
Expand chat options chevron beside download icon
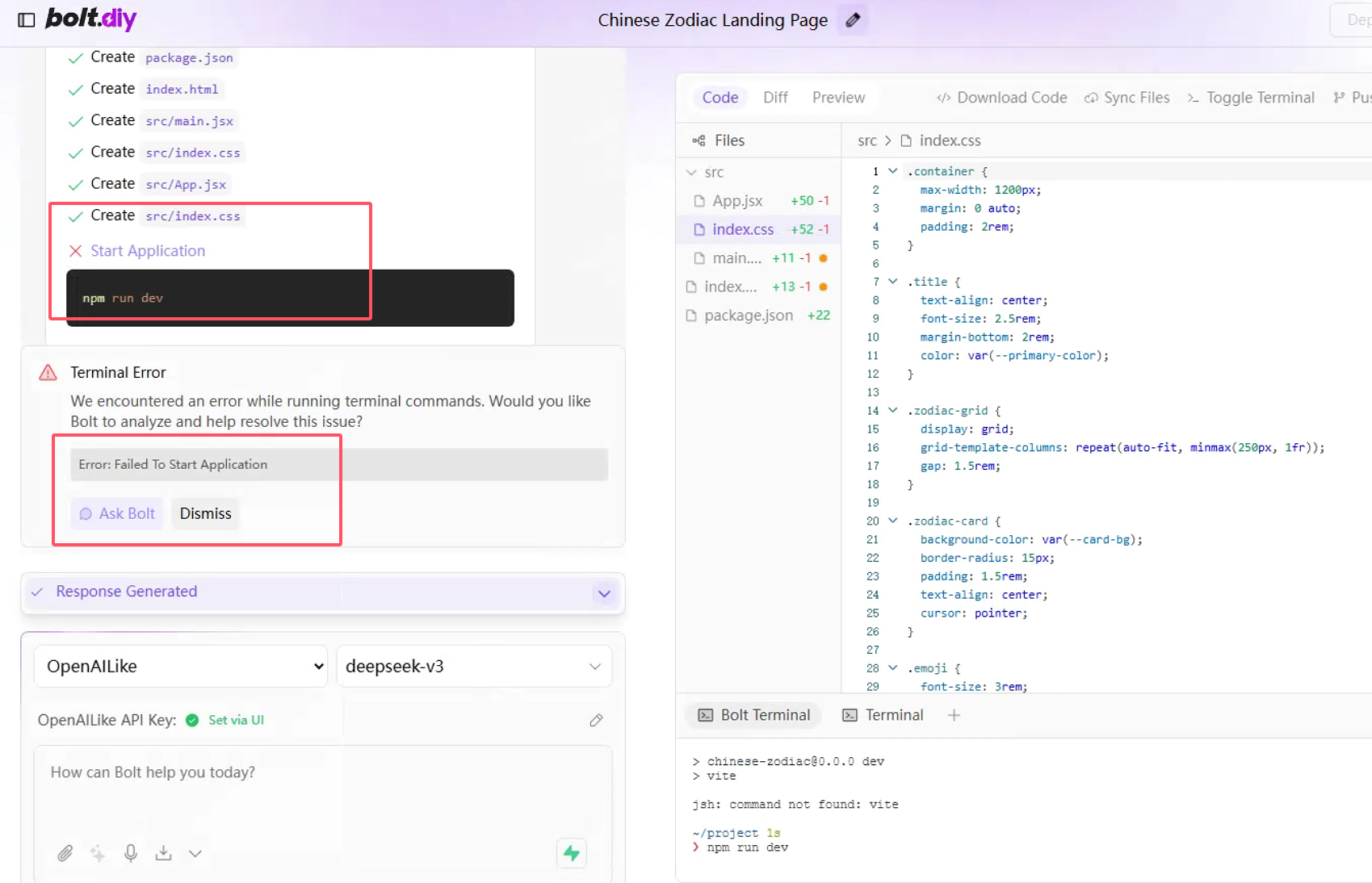pos(195,853)
